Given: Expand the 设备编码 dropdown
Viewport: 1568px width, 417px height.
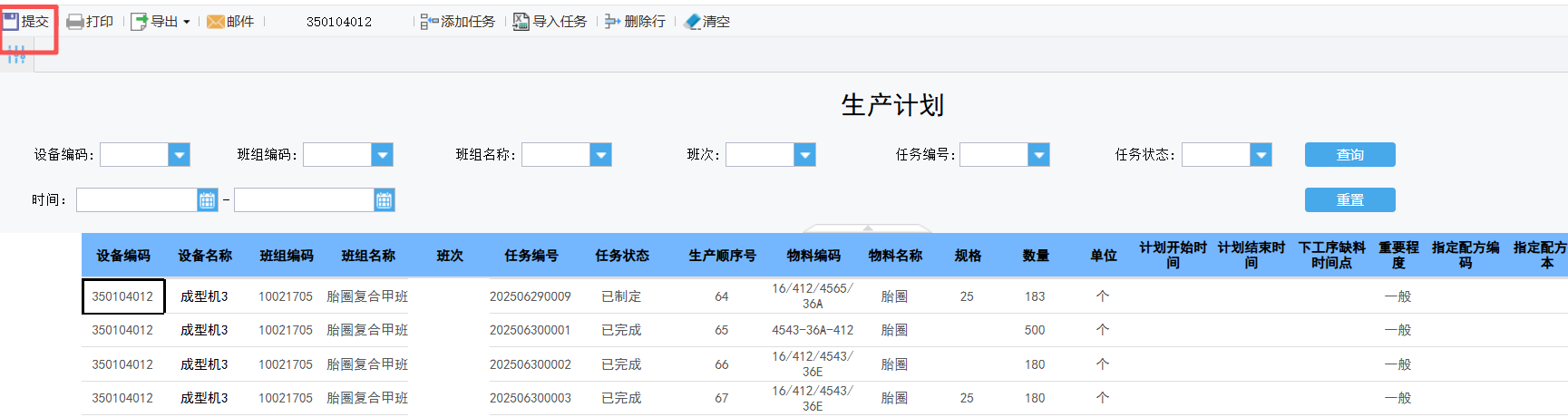Looking at the screenshot, I should tap(180, 155).
